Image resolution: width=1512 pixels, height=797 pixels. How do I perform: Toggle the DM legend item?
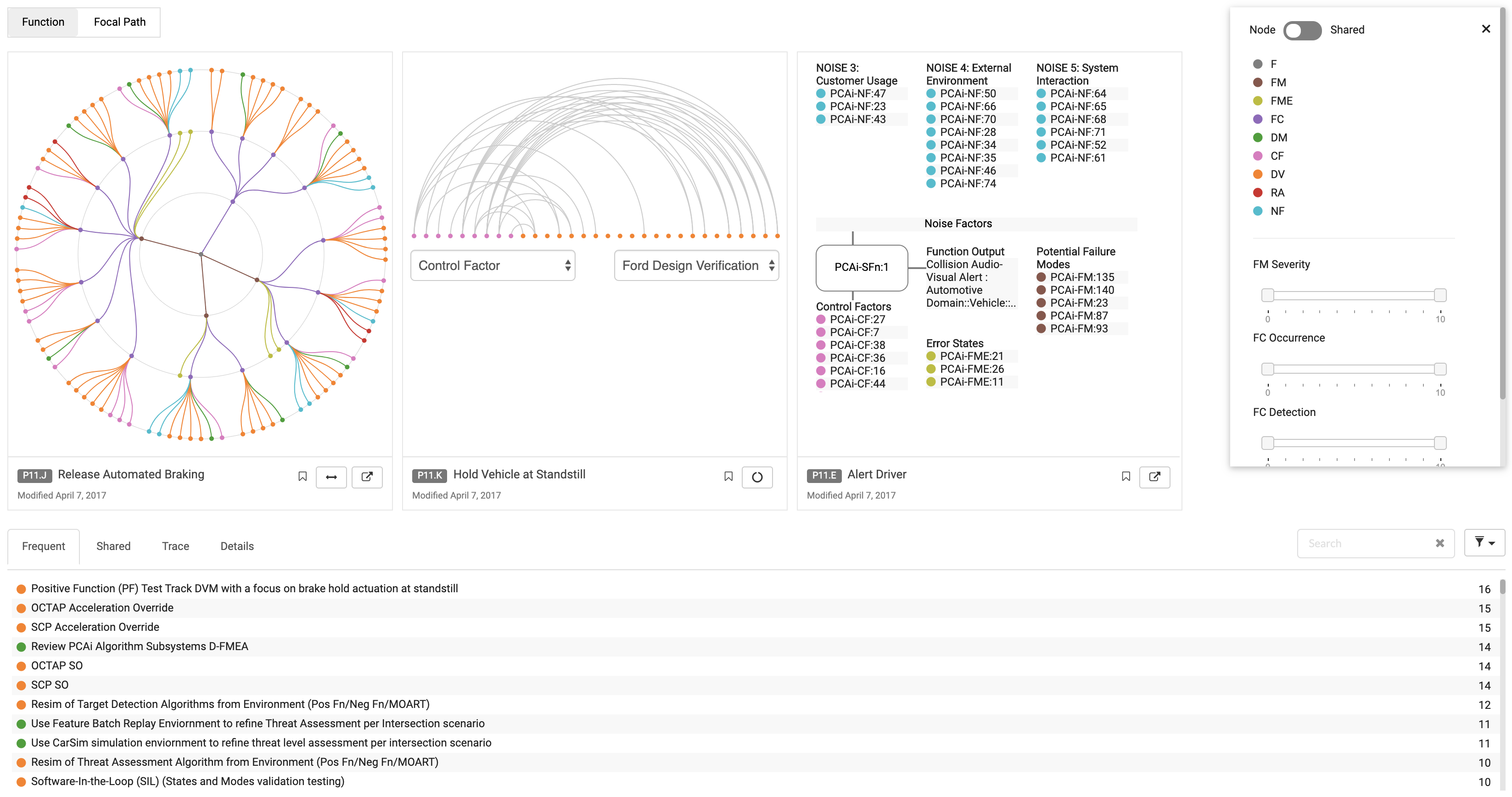point(1278,137)
